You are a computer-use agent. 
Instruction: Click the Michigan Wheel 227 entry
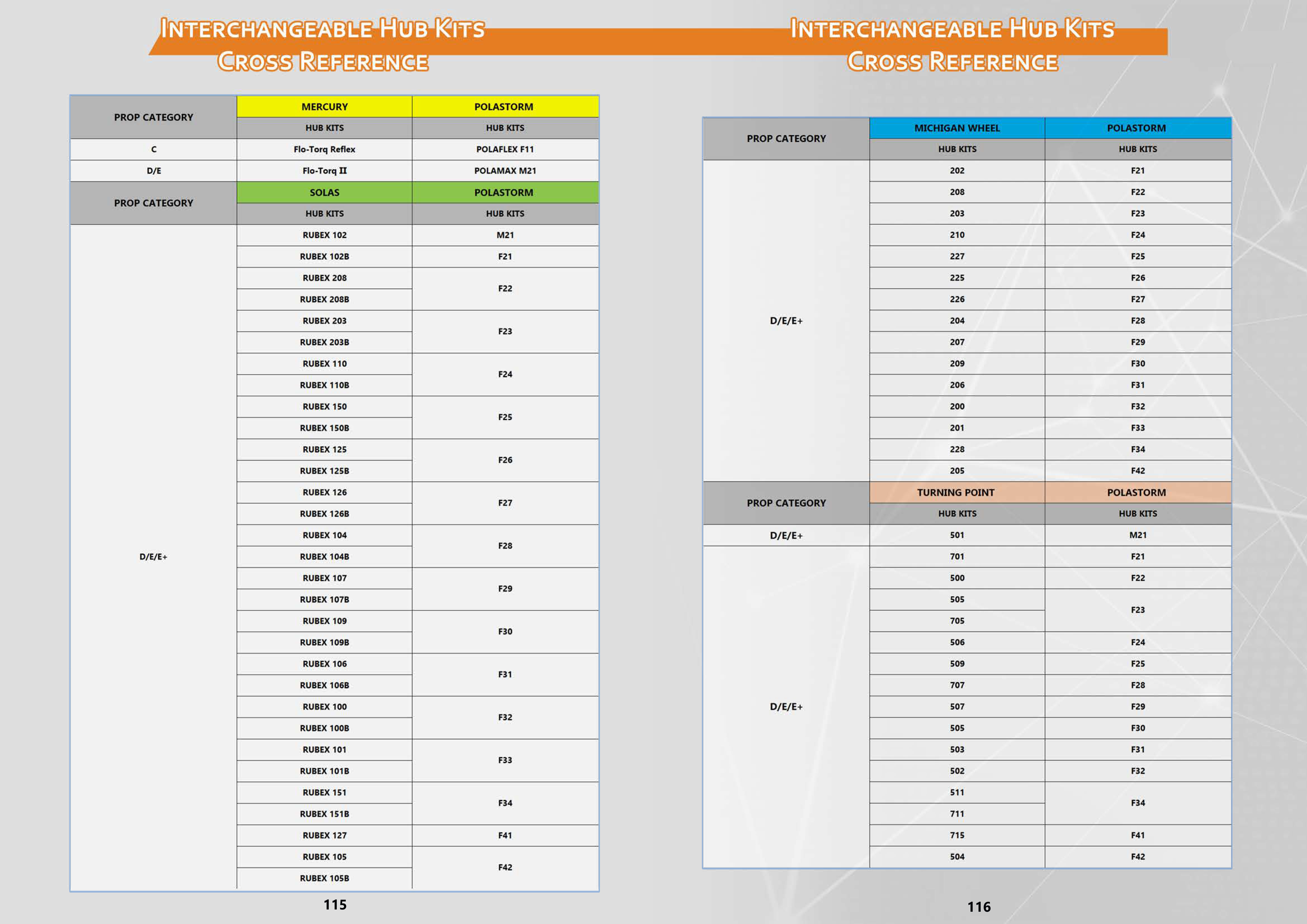(x=957, y=257)
